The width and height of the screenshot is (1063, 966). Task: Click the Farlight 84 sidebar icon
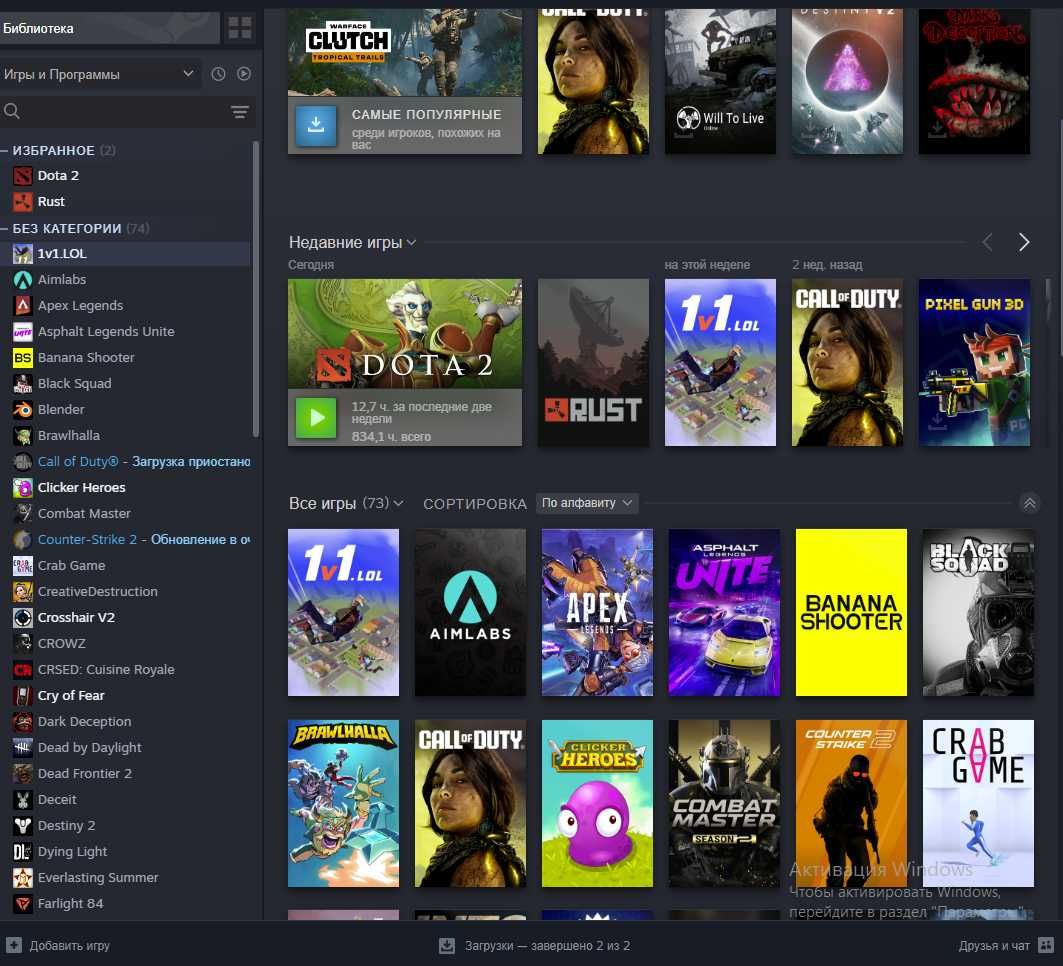(x=22, y=904)
